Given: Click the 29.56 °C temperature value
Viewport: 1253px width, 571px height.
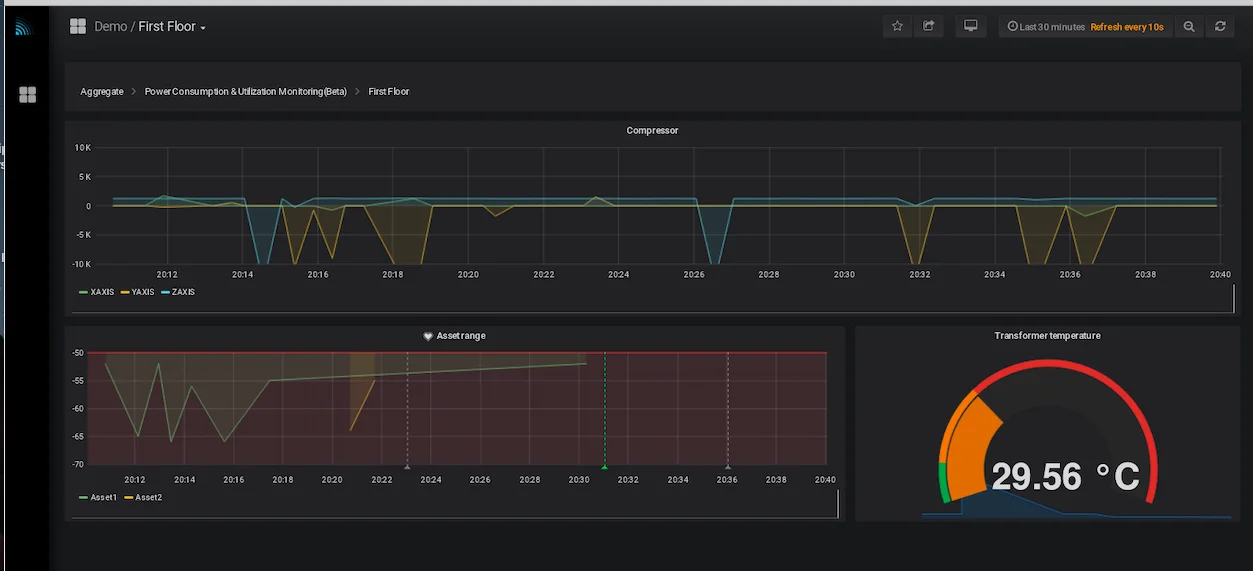Looking at the screenshot, I should 1065,477.
